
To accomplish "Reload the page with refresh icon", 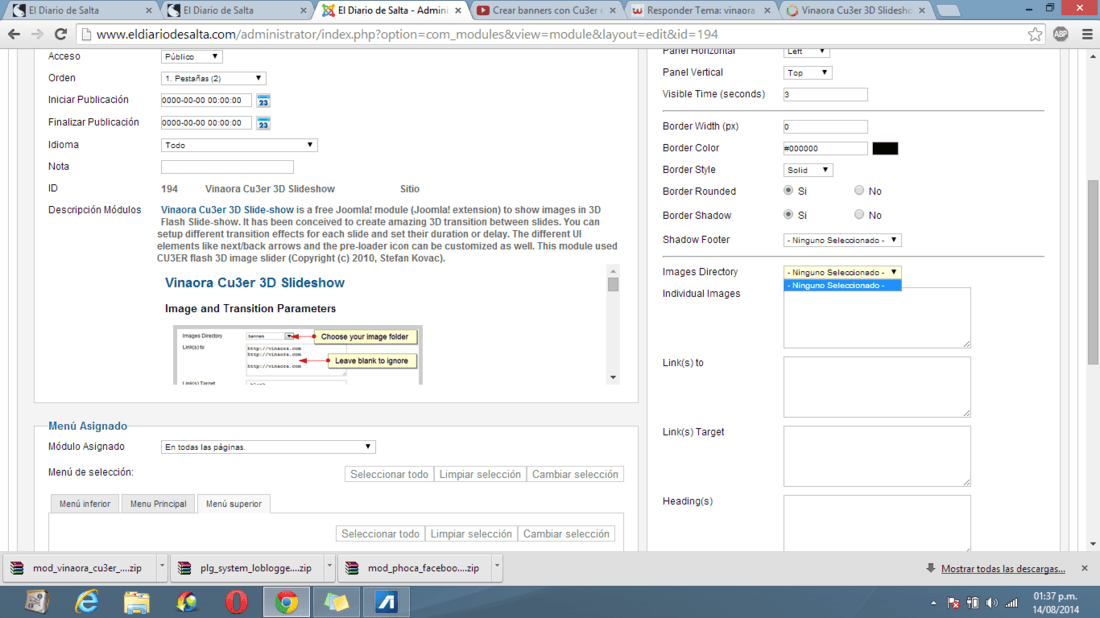I will [60, 34].
